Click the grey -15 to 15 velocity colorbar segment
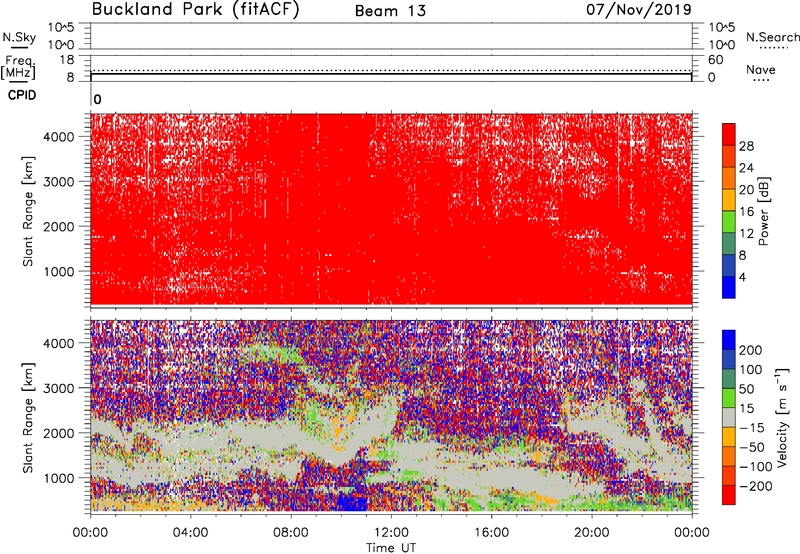Image resolution: width=800 pixels, height=554 pixels. click(x=729, y=418)
